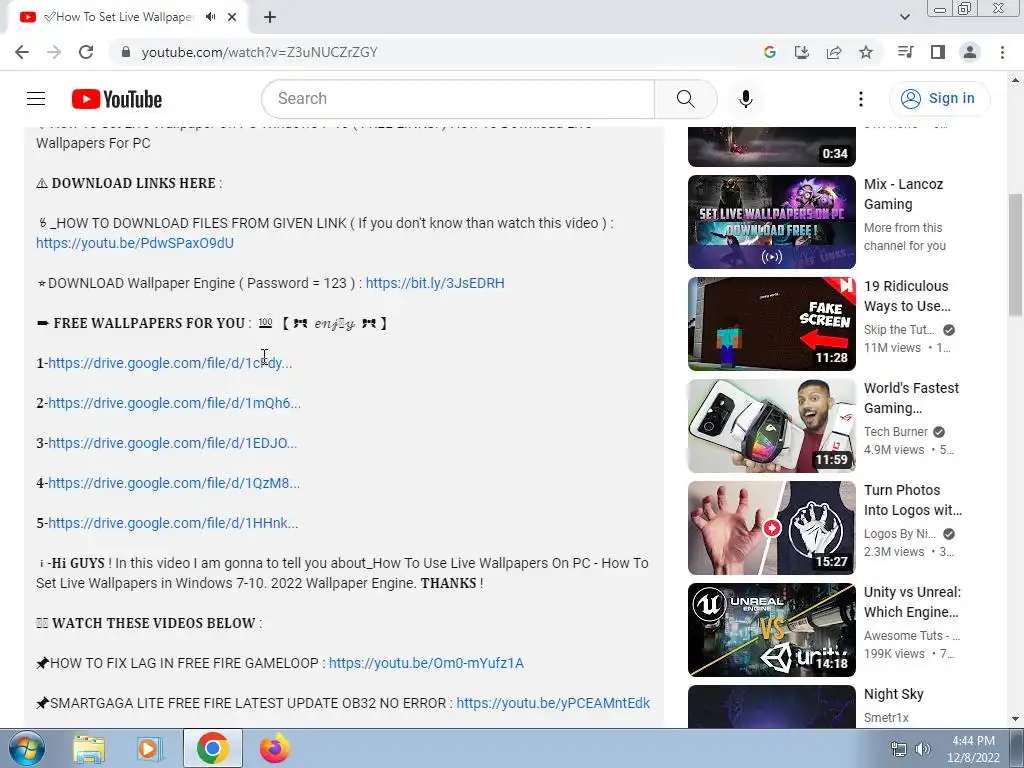Switch to Chrome in taskbar
Image resolution: width=1024 pixels, height=768 pixels.
click(212, 748)
